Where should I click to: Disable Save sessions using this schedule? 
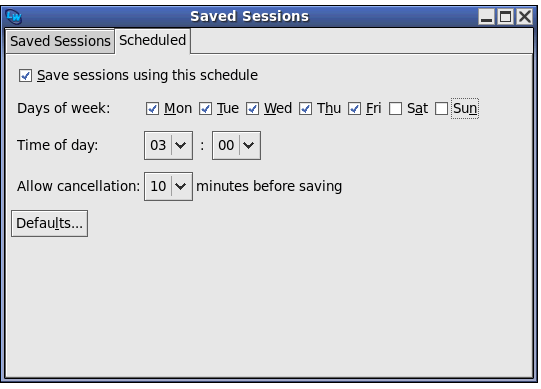pos(26,76)
